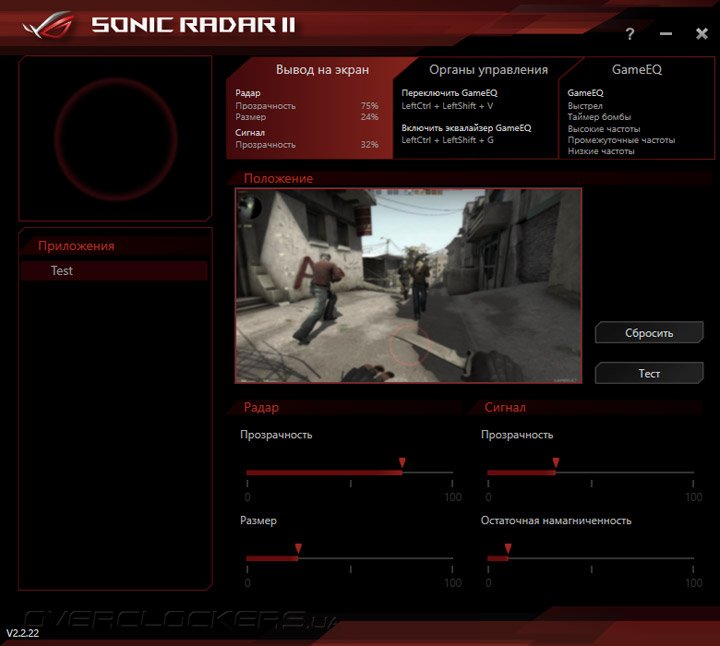Click the Сигнал Прозрачность slider handle

tap(556, 462)
